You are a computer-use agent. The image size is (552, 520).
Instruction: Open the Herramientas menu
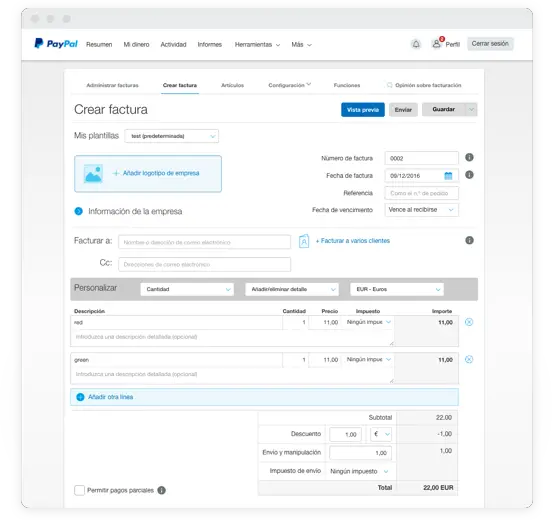257,45
